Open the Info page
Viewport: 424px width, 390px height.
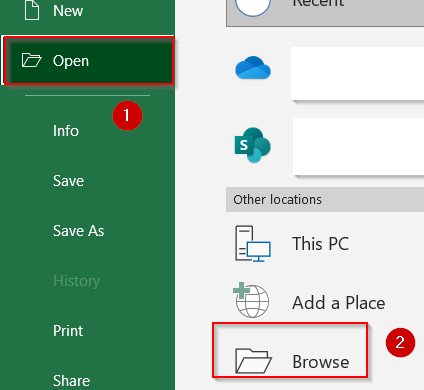[66, 131]
